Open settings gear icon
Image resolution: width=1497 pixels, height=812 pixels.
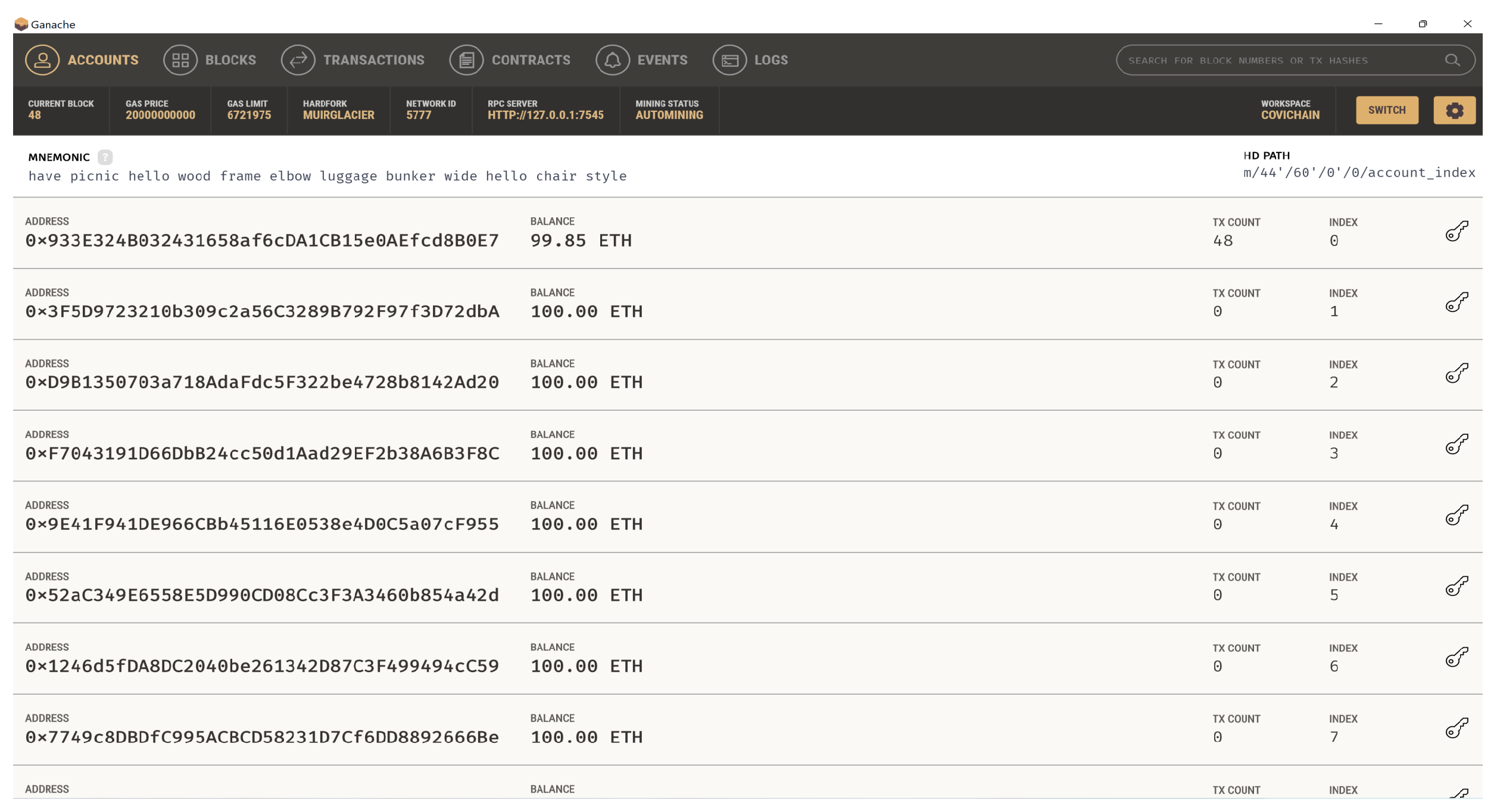point(1454,110)
